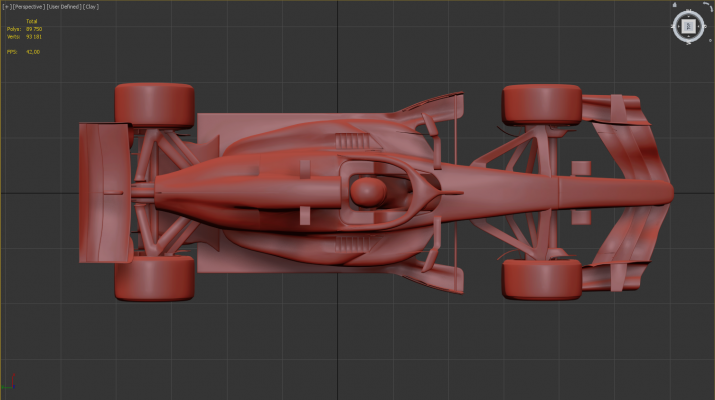Open the ViewCube context menu icon
Screen dimensions: 715x400
(x=710, y=40)
